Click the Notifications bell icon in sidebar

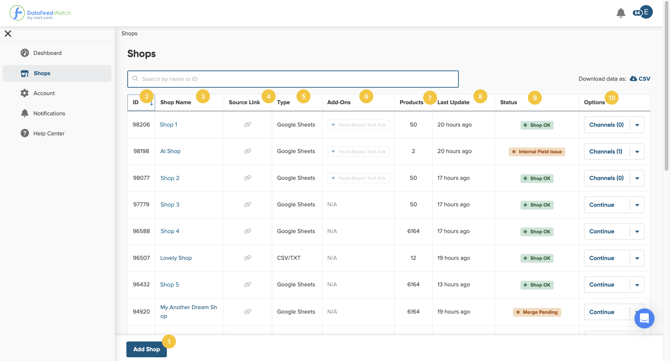click(x=25, y=113)
